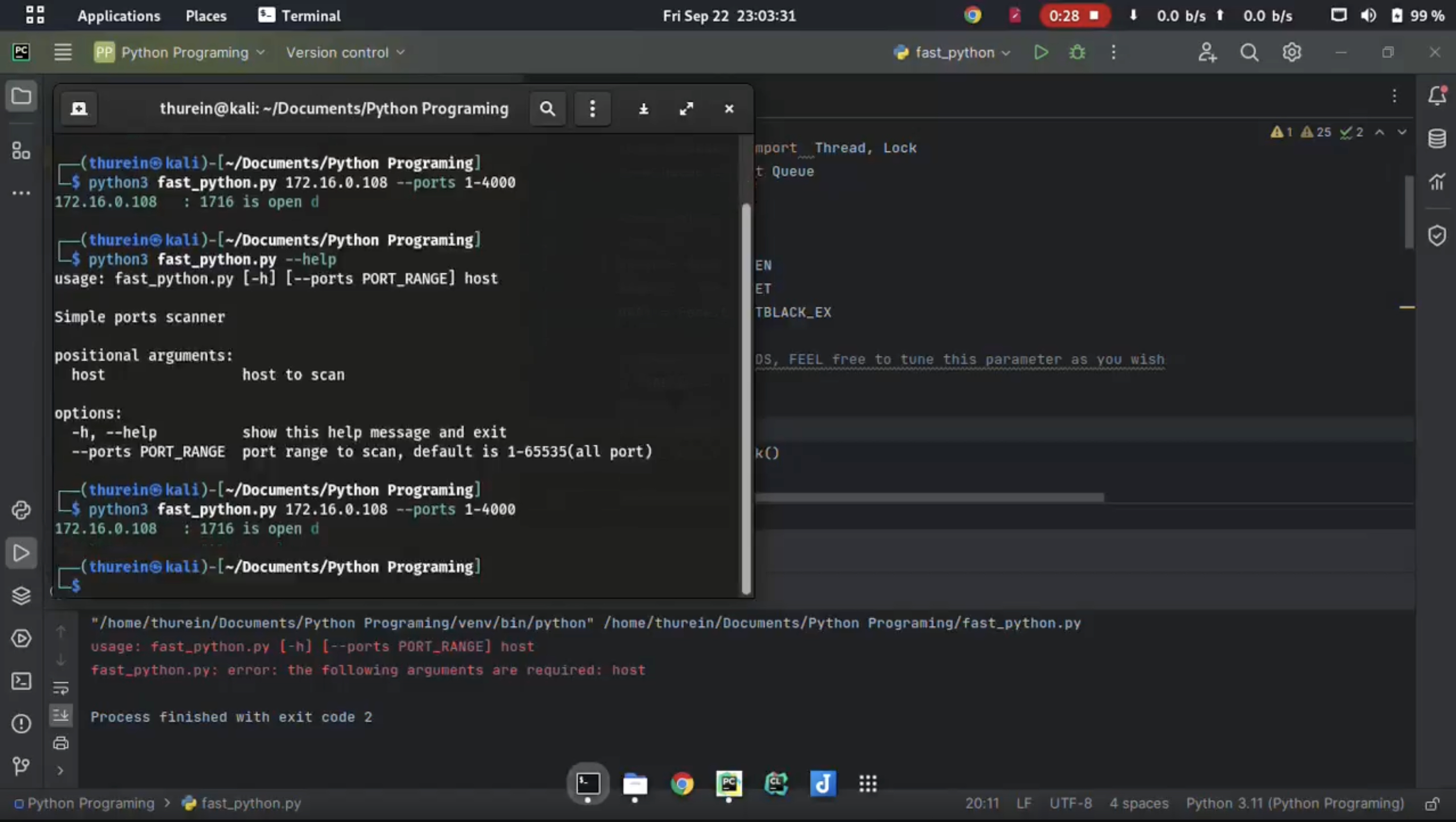Toggle soft-wrap in Run console

pyautogui.click(x=60, y=687)
